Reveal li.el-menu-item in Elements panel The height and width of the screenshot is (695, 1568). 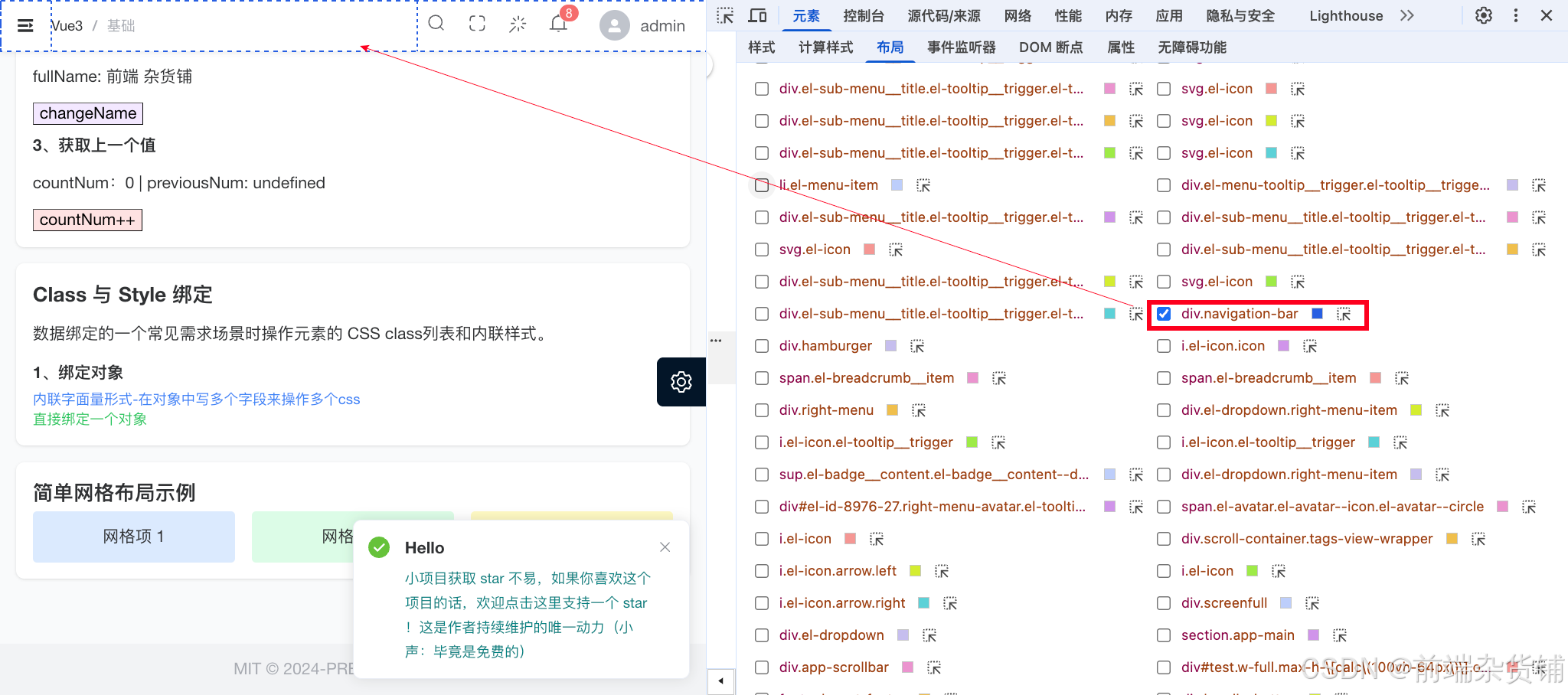(923, 185)
